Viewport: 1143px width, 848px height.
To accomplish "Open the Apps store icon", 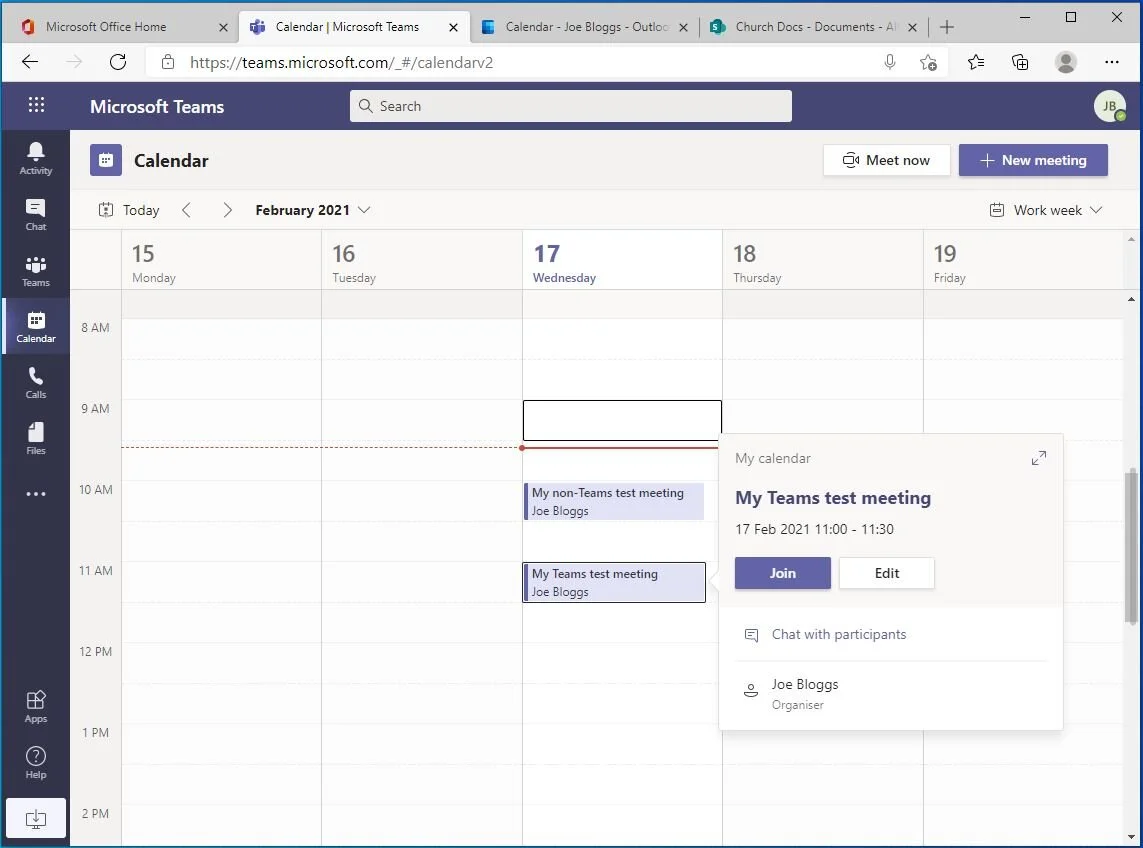I will [x=36, y=707].
